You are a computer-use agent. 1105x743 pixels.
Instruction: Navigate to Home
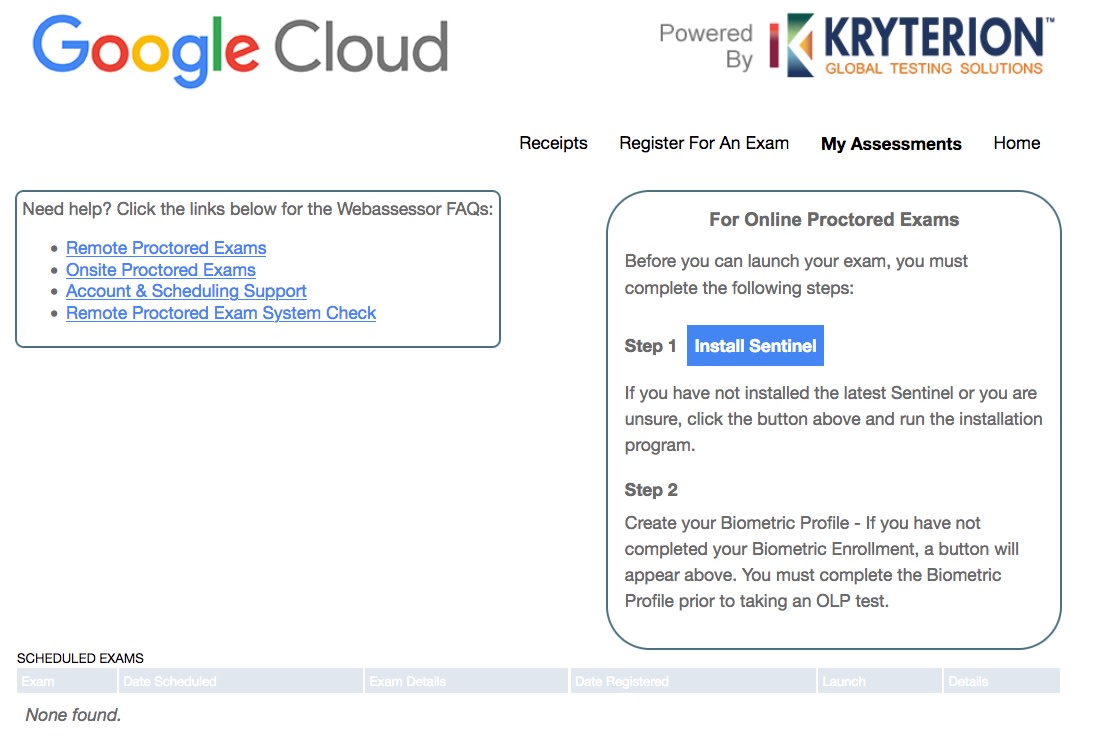click(x=1016, y=143)
